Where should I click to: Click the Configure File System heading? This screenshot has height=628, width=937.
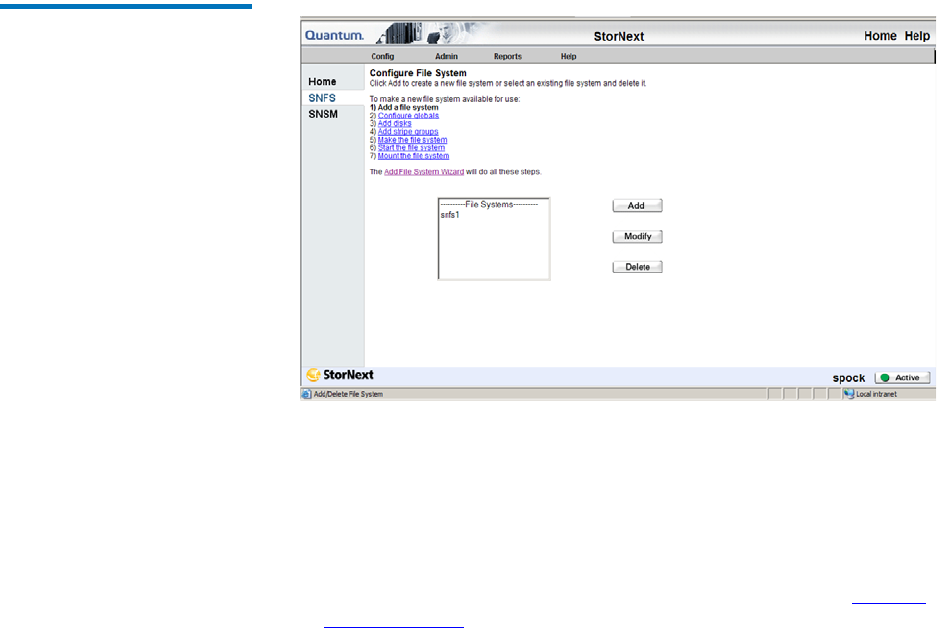coord(418,73)
